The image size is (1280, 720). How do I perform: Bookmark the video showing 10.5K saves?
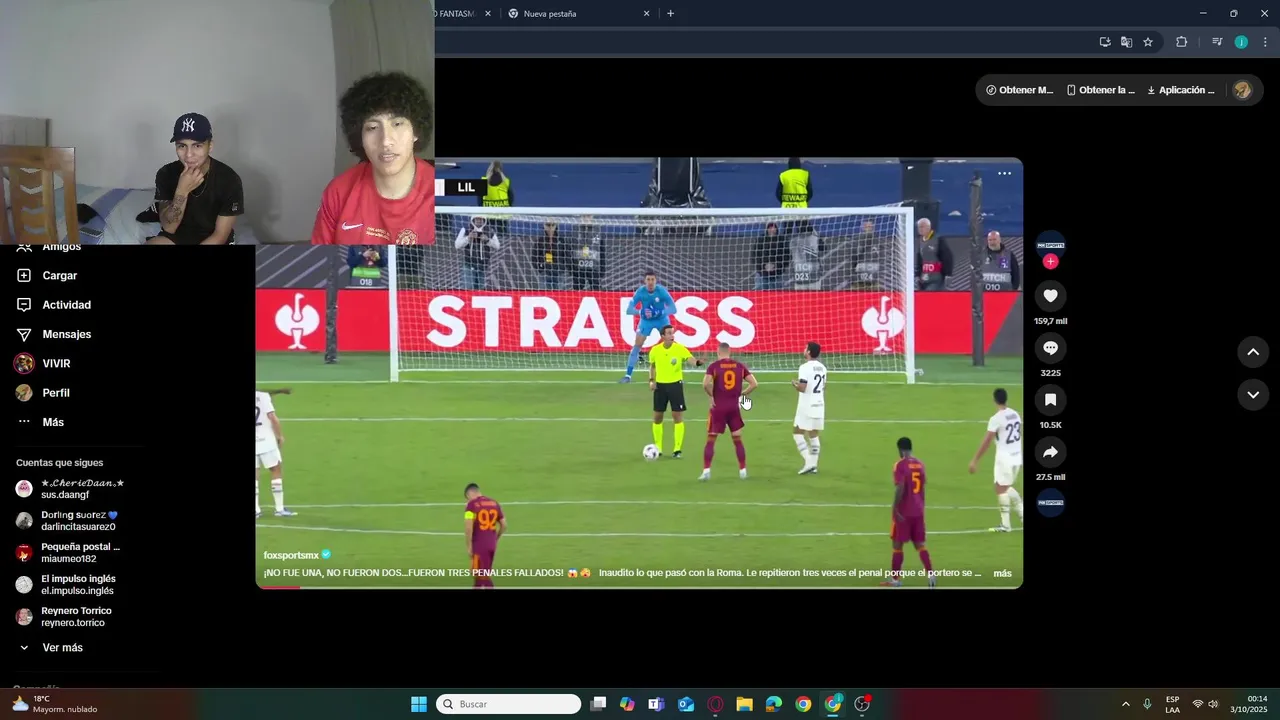pyautogui.click(x=1050, y=400)
